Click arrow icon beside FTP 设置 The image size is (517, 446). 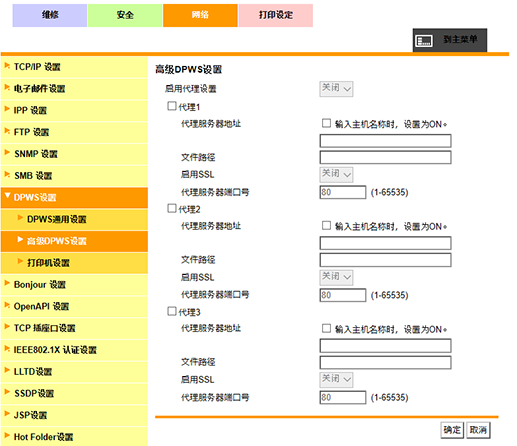7,131
